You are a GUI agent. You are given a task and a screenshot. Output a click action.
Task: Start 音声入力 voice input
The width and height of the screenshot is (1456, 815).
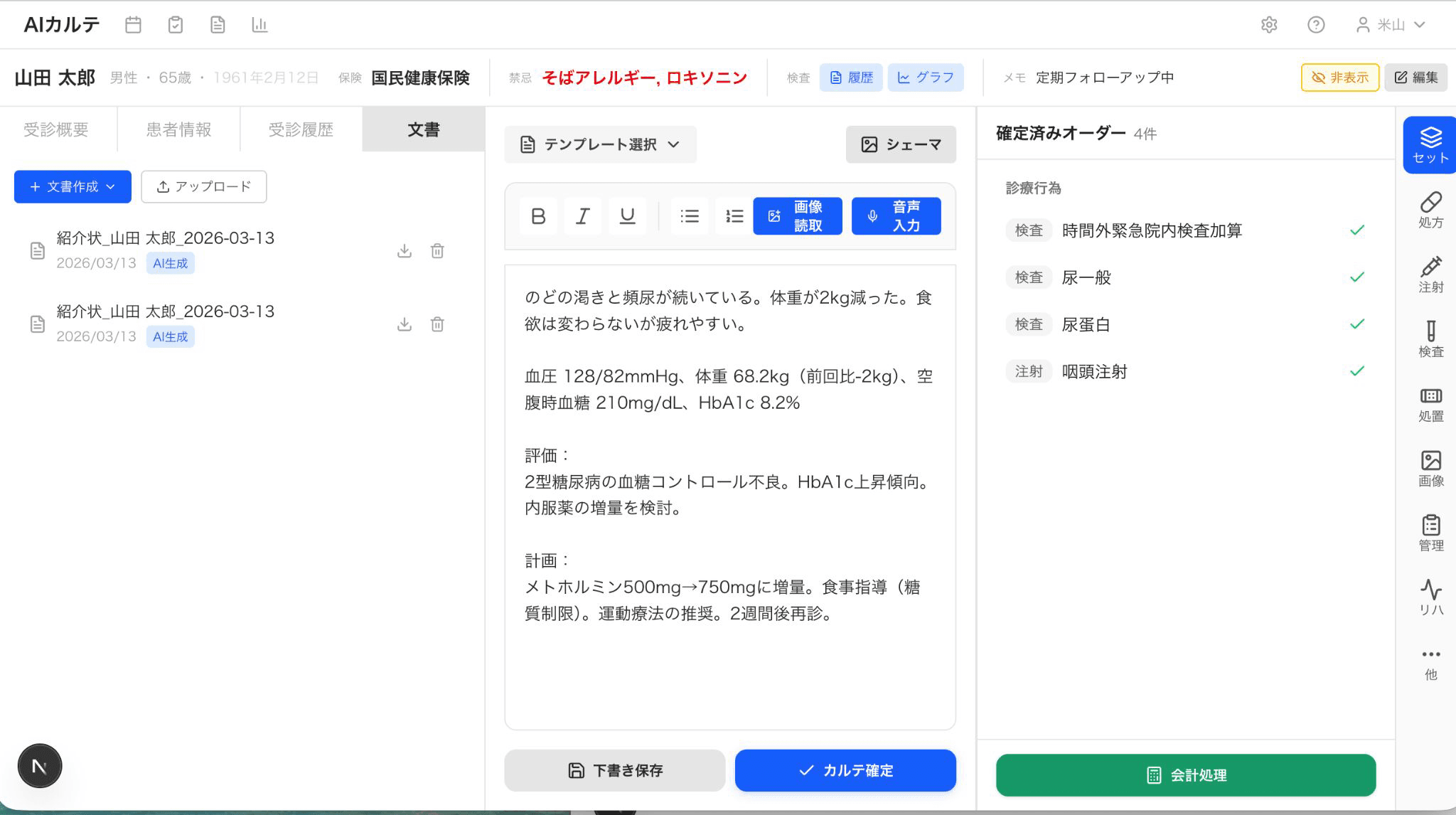pyautogui.click(x=896, y=216)
